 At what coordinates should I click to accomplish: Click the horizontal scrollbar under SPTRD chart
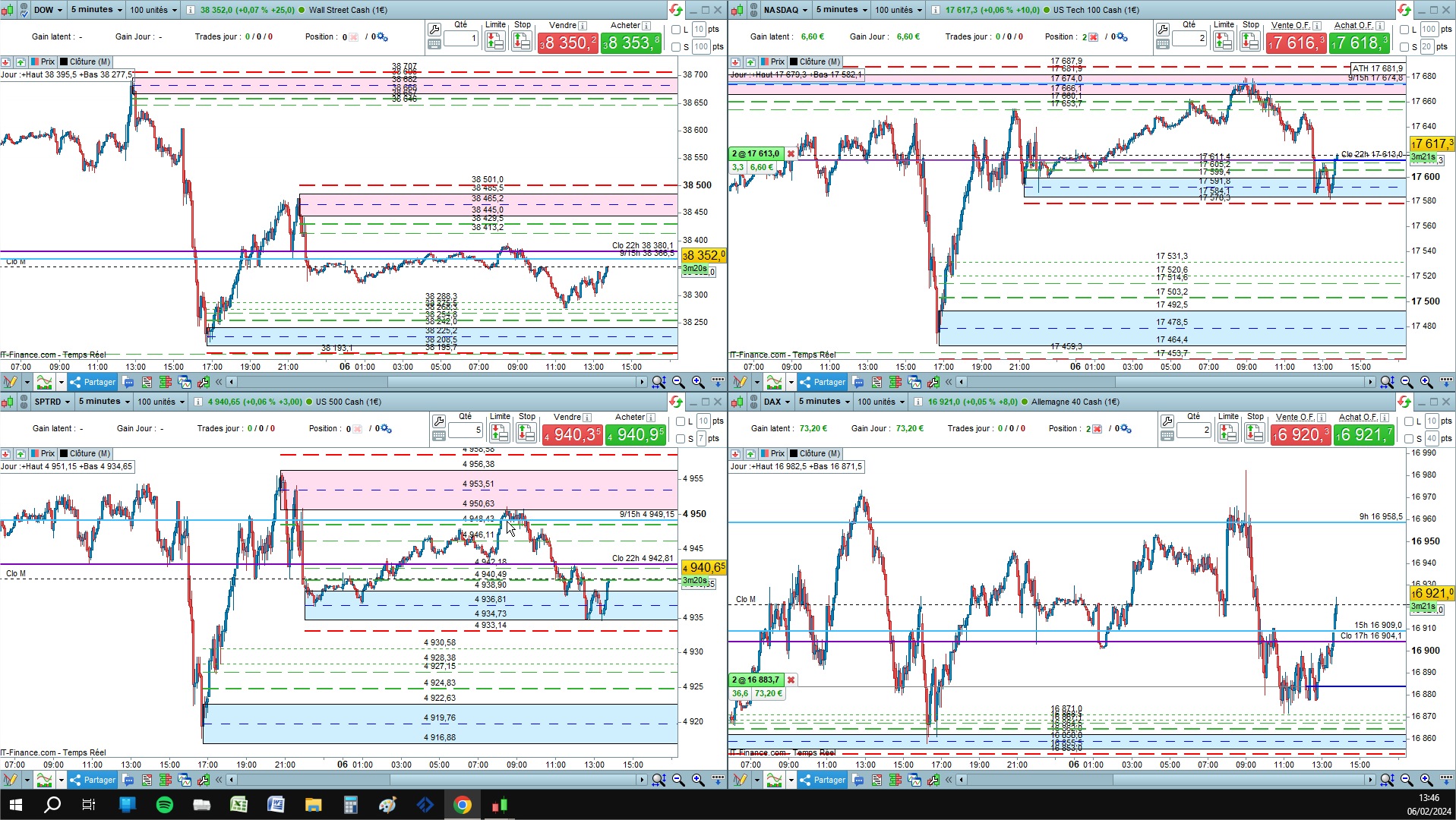tap(437, 780)
